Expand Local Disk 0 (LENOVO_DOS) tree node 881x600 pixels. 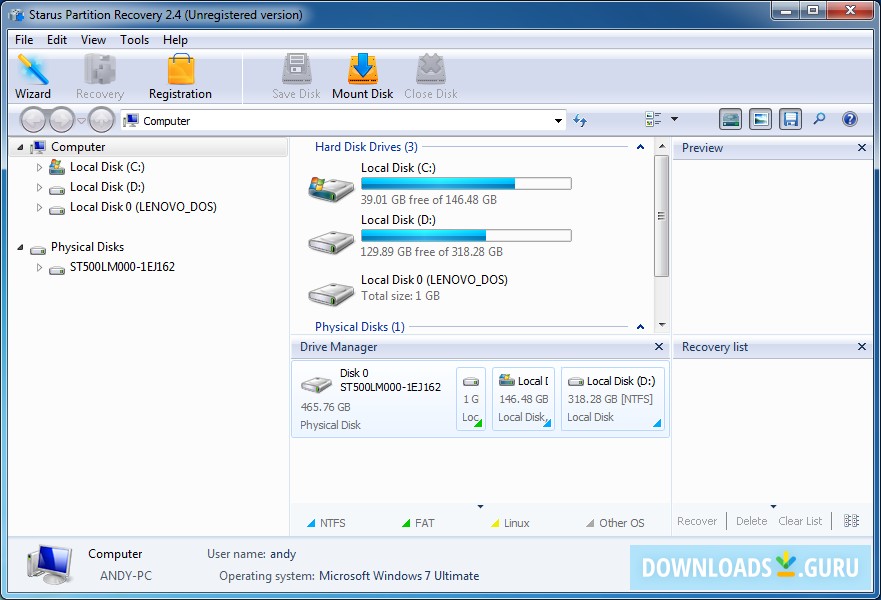[x=39, y=207]
